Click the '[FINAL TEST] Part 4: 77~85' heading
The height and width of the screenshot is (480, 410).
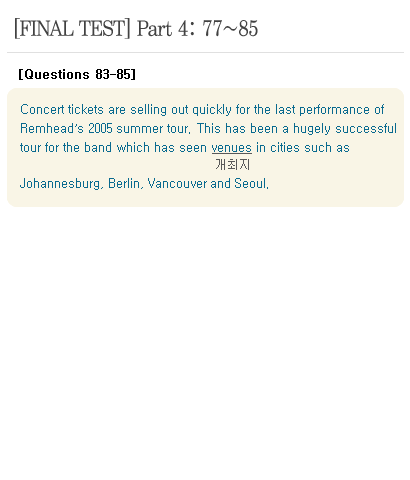point(136,28)
